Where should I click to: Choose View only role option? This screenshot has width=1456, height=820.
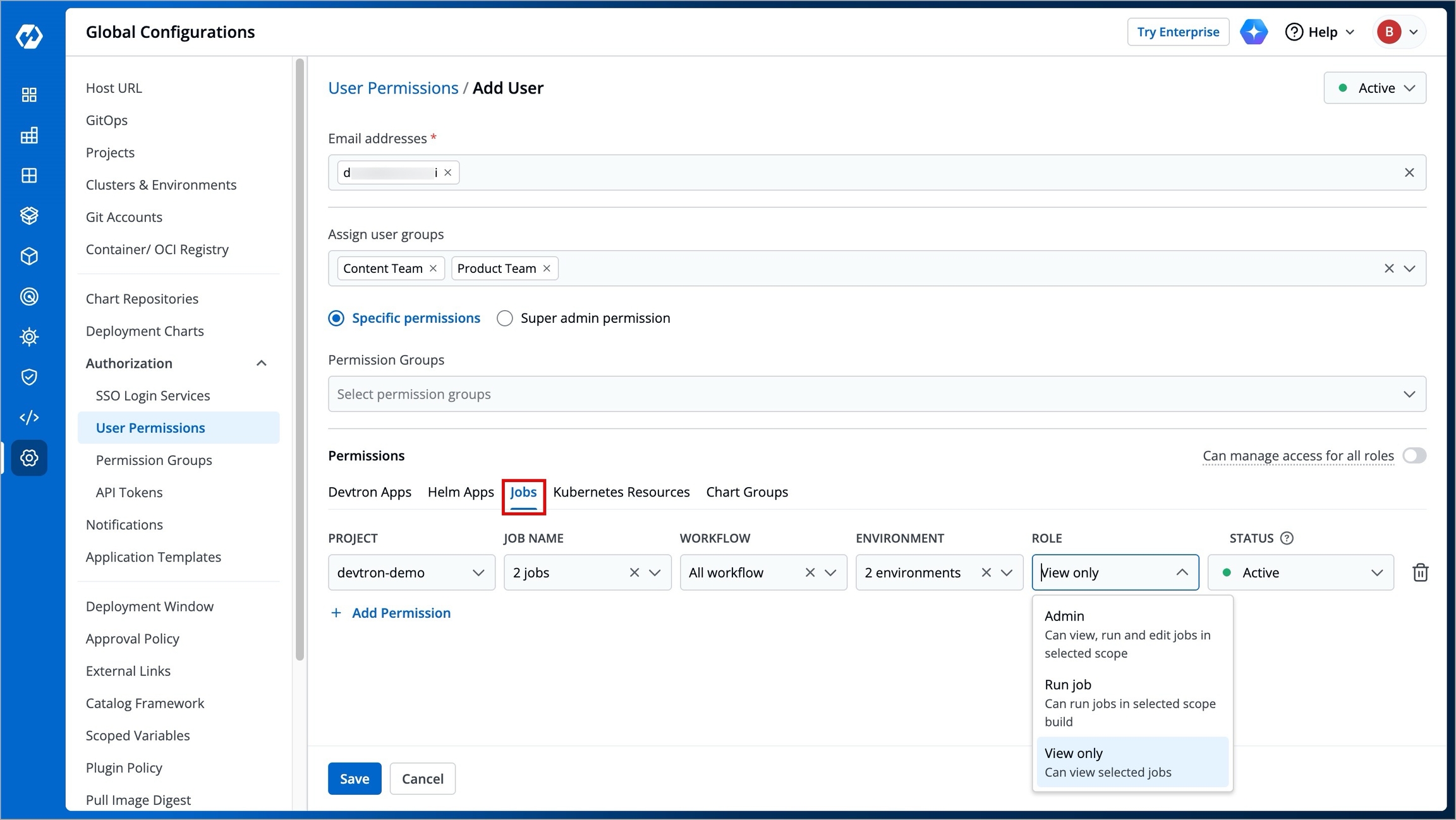(1132, 762)
